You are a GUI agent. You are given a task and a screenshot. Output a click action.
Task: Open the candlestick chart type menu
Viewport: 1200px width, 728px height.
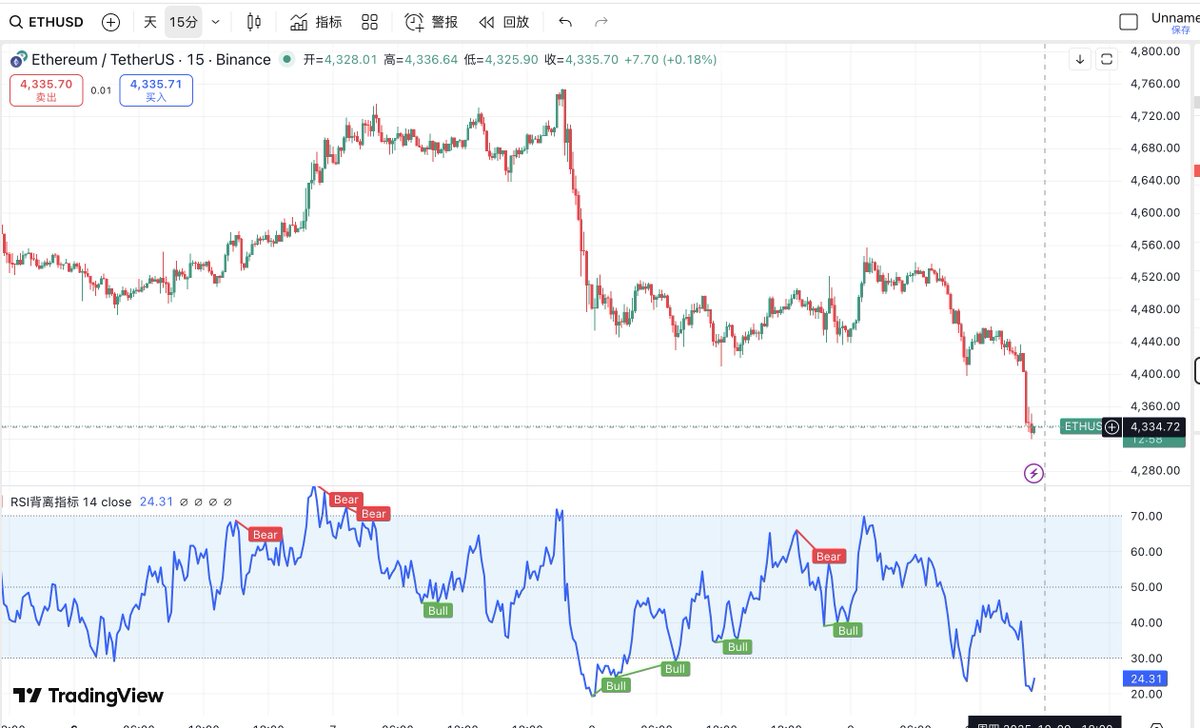(x=254, y=22)
